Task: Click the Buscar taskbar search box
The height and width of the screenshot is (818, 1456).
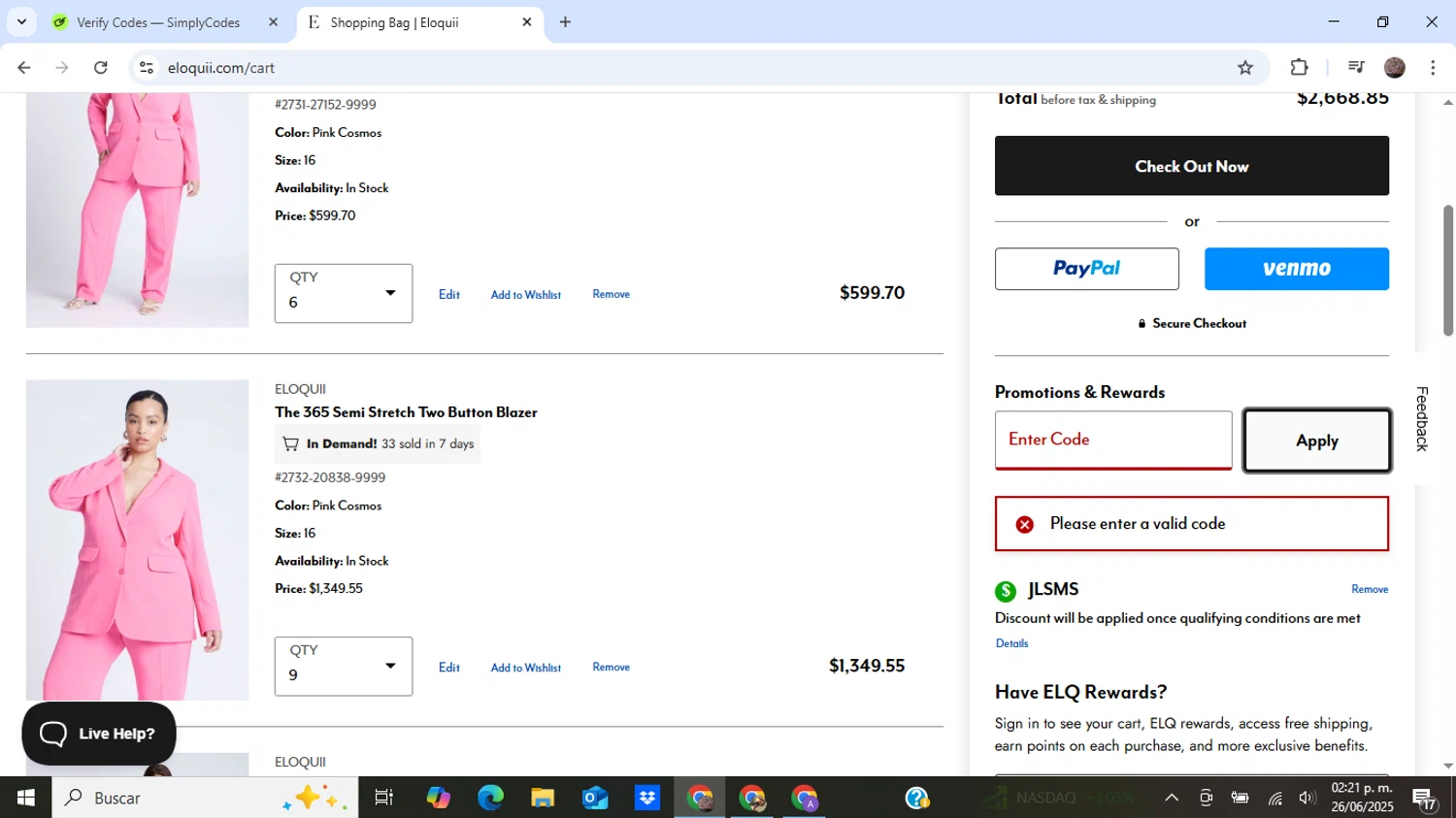Action: click(x=205, y=798)
